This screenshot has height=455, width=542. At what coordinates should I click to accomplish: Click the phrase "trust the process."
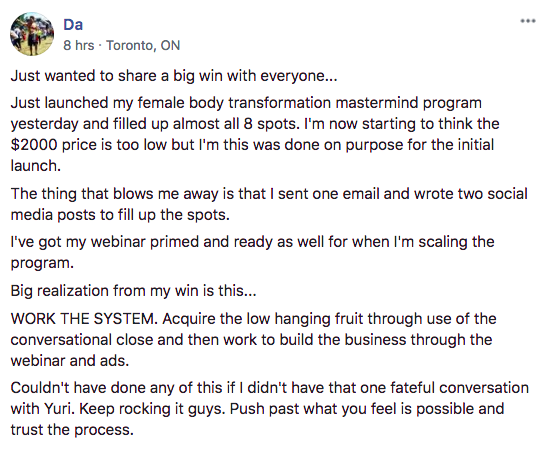tap(72, 430)
